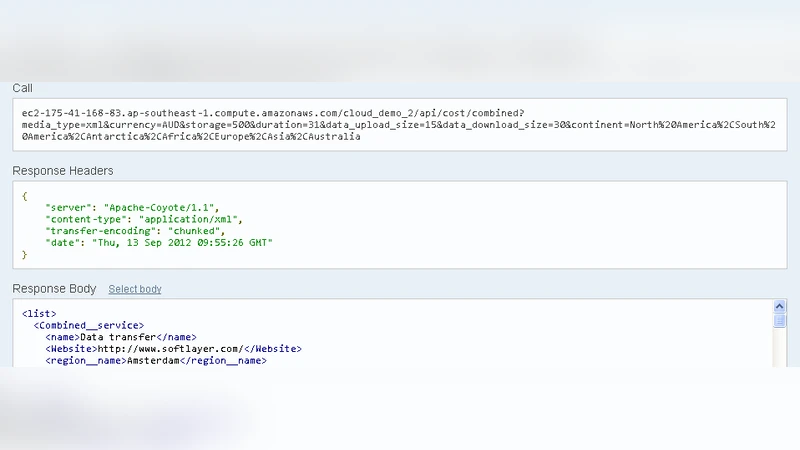Click the media_type query parameters line
Image resolution: width=800 pixels, height=450 pixels.
pyautogui.click(x=398, y=125)
